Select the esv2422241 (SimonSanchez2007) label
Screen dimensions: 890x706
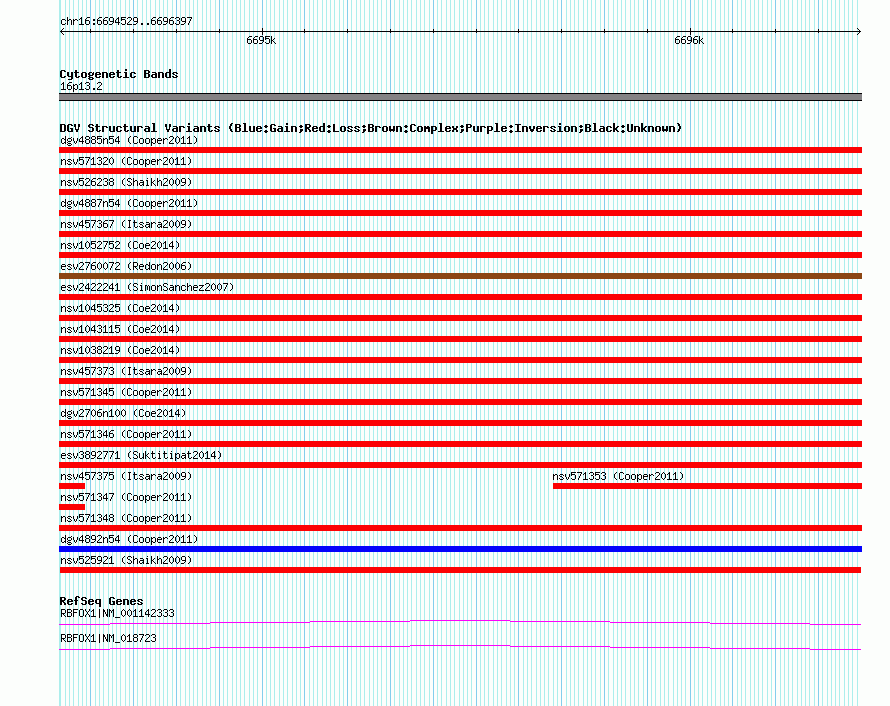tap(147, 287)
